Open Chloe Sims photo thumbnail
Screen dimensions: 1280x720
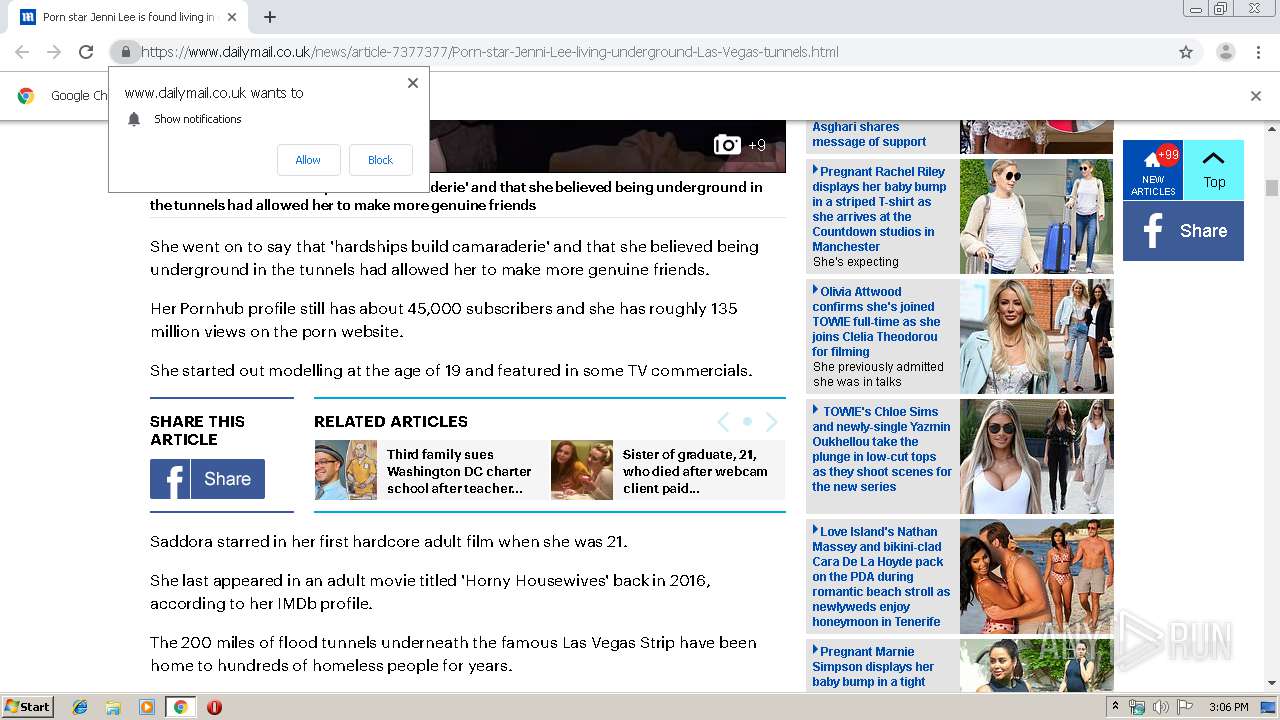1036,456
